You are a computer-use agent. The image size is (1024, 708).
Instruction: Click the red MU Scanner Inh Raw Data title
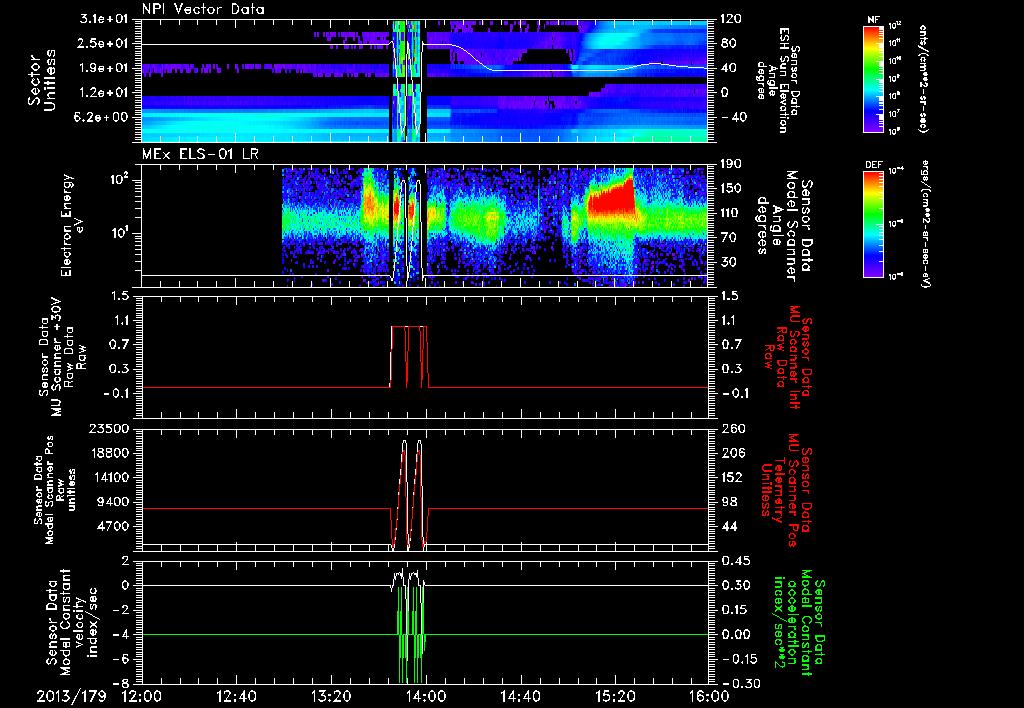point(787,357)
